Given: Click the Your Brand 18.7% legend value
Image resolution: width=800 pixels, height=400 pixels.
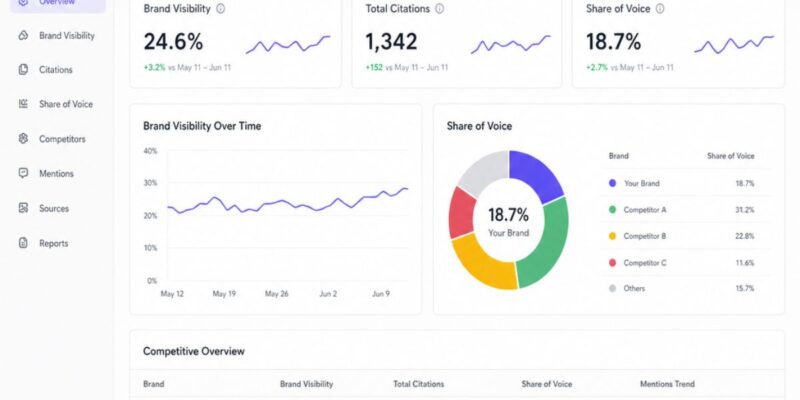Looking at the screenshot, I should pos(745,183).
